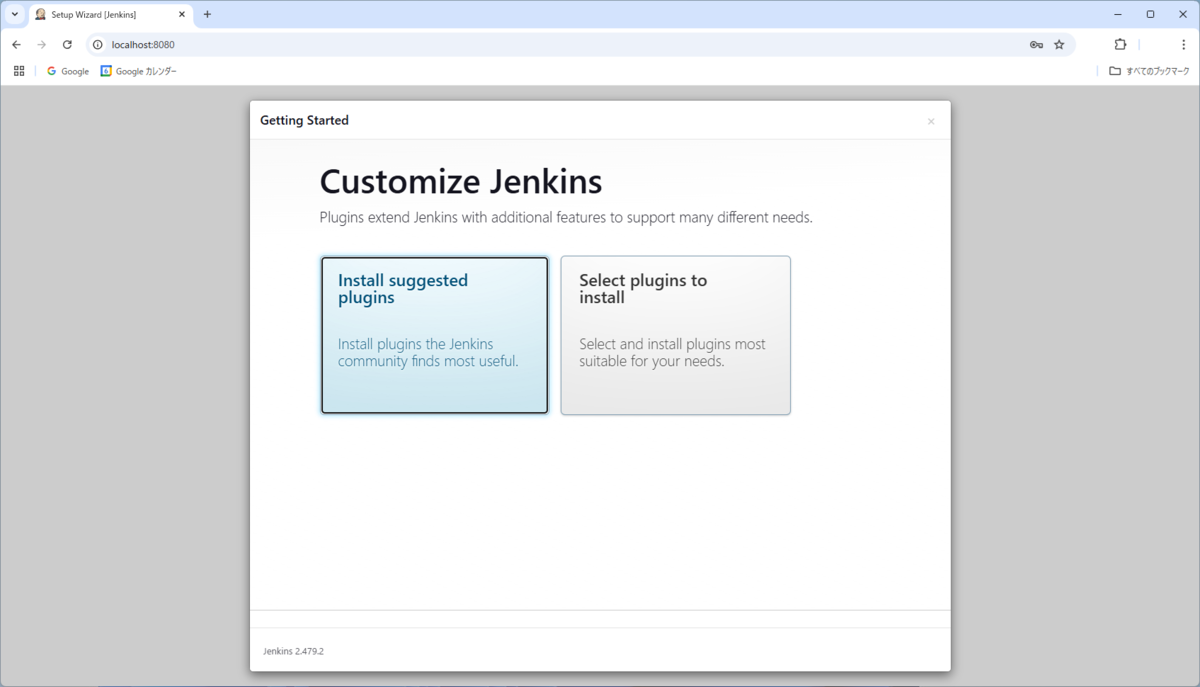Click the Customize Jenkins heading

461,182
